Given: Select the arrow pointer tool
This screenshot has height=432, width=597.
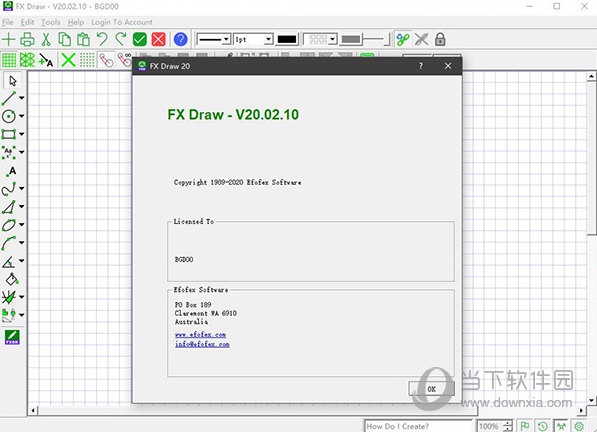Looking at the screenshot, I should click(x=13, y=81).
